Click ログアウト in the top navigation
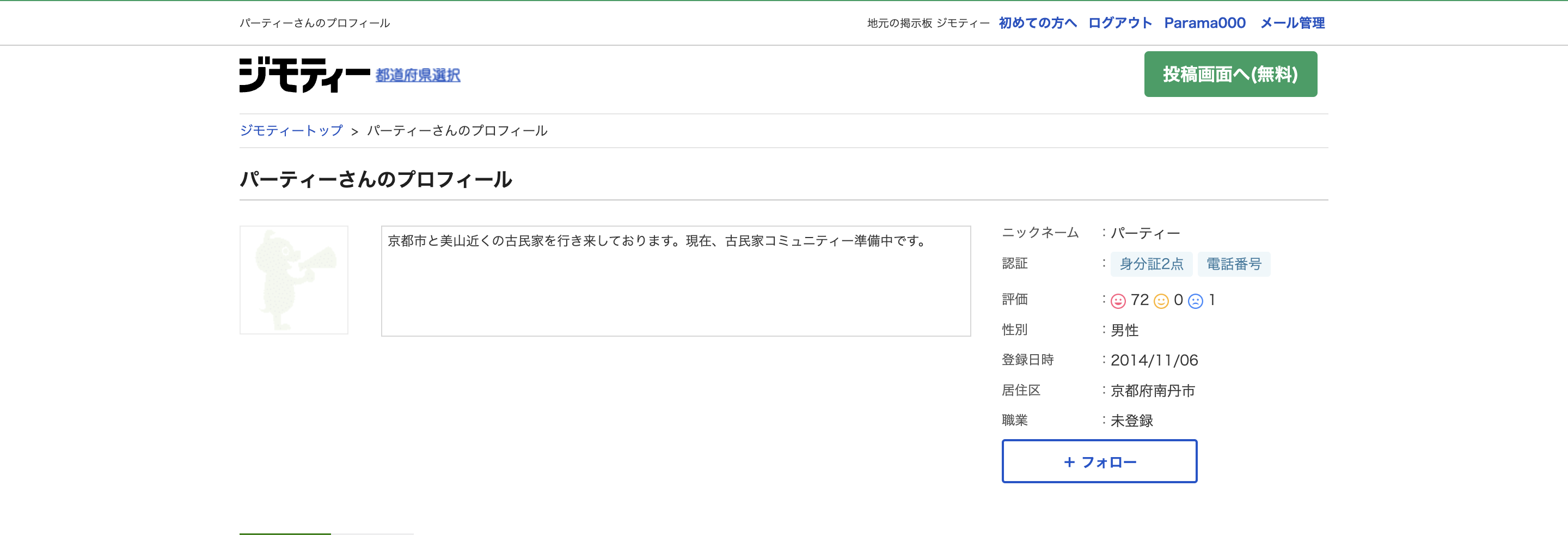The height and width of the screenshot is (535, 1568). (1120, 23)
